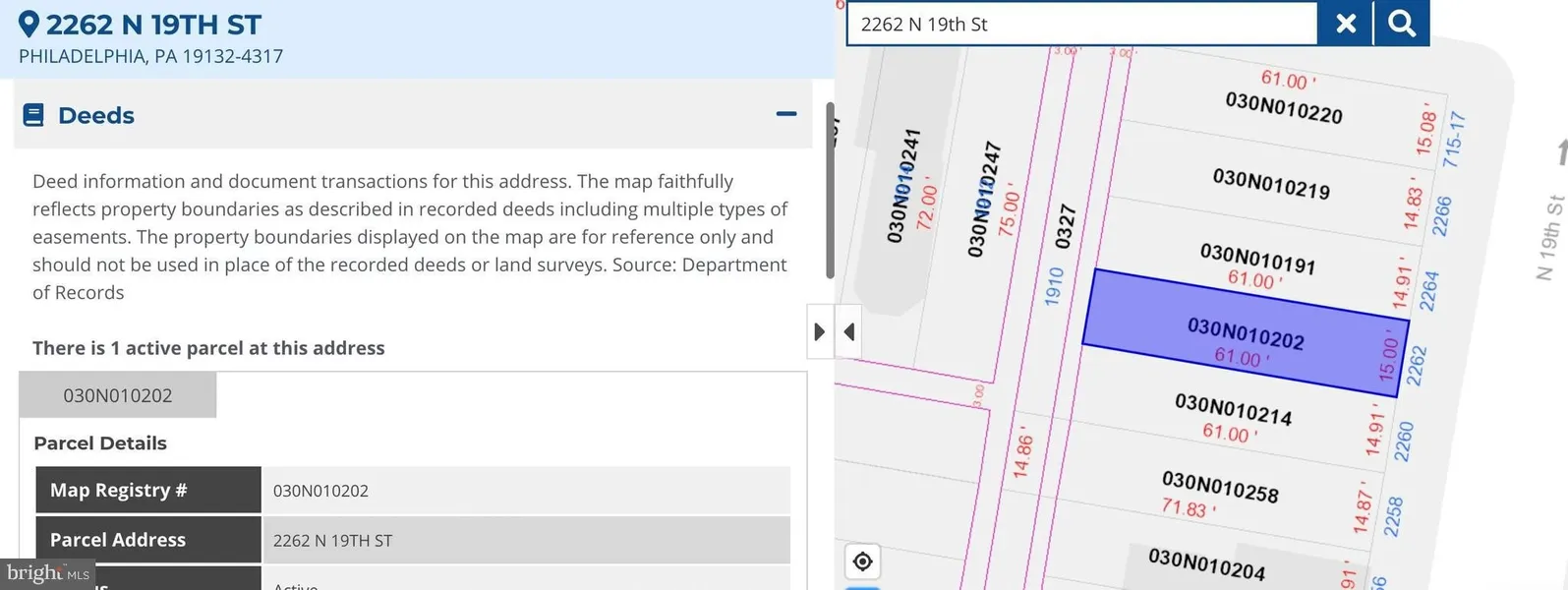Click the magnifying glass search button
The image size is (1568, 590).
coord(1401,24)
